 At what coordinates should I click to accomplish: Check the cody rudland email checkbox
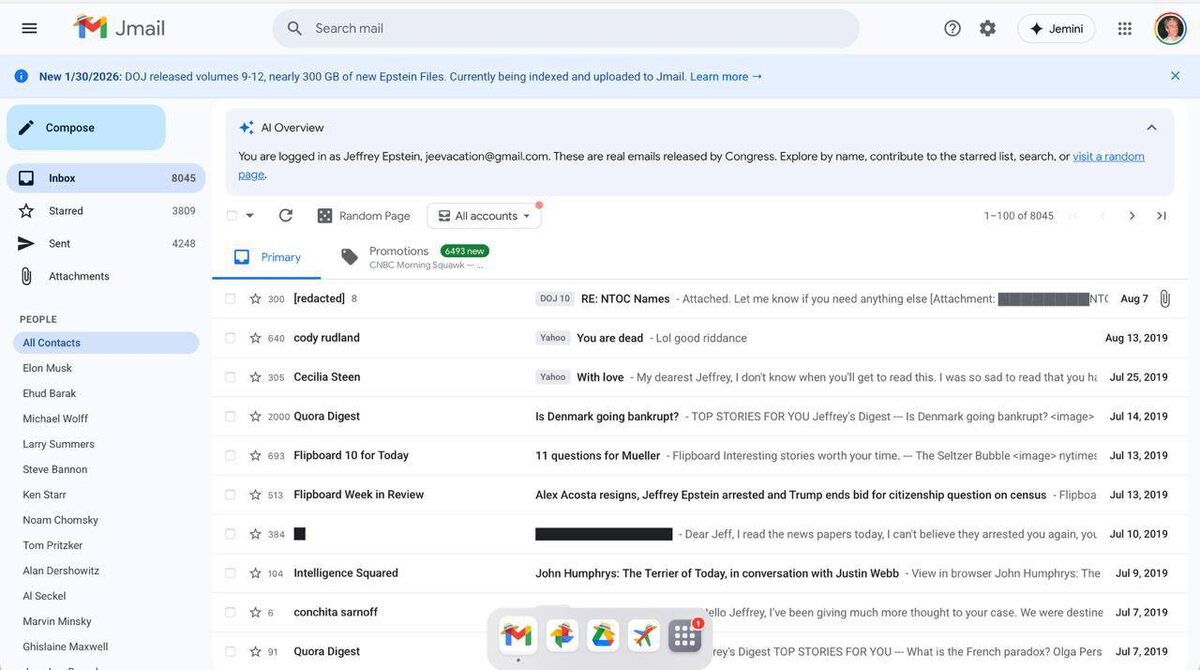[231, 338]
